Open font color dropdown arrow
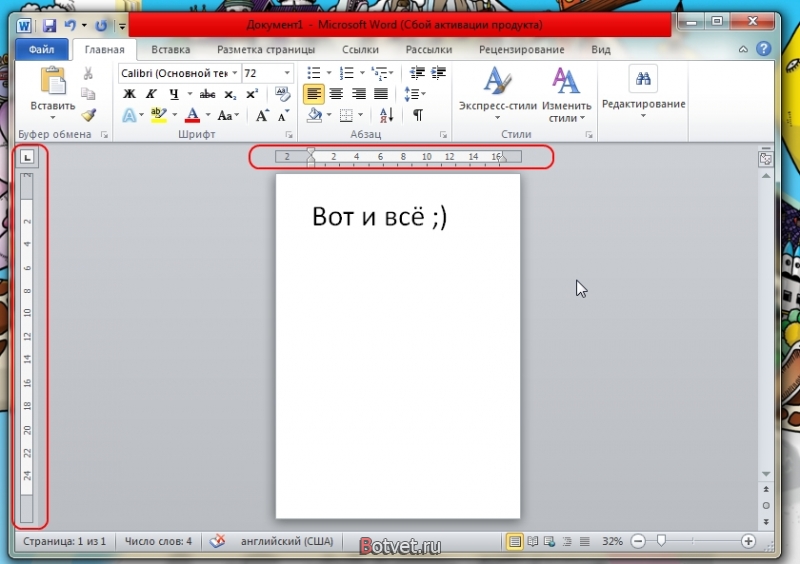Screen dimensions: 800x564 tap(208, 115)
